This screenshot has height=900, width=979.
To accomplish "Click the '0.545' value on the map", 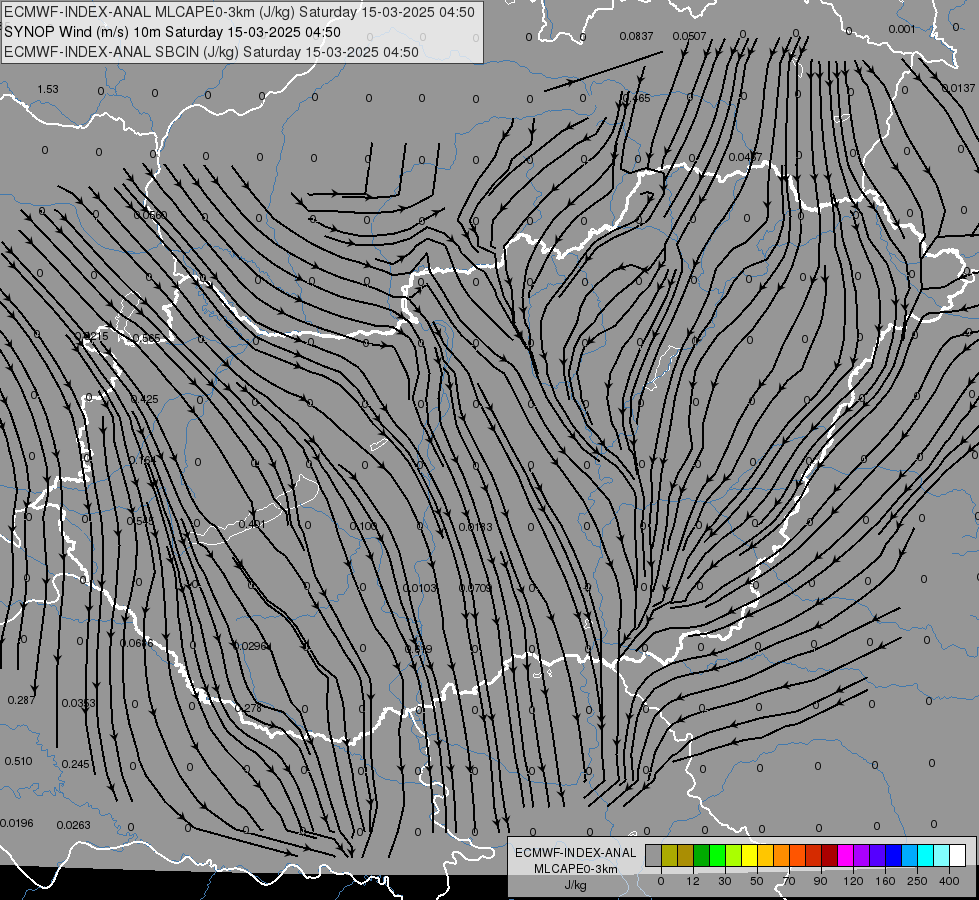I will [140, 521].
